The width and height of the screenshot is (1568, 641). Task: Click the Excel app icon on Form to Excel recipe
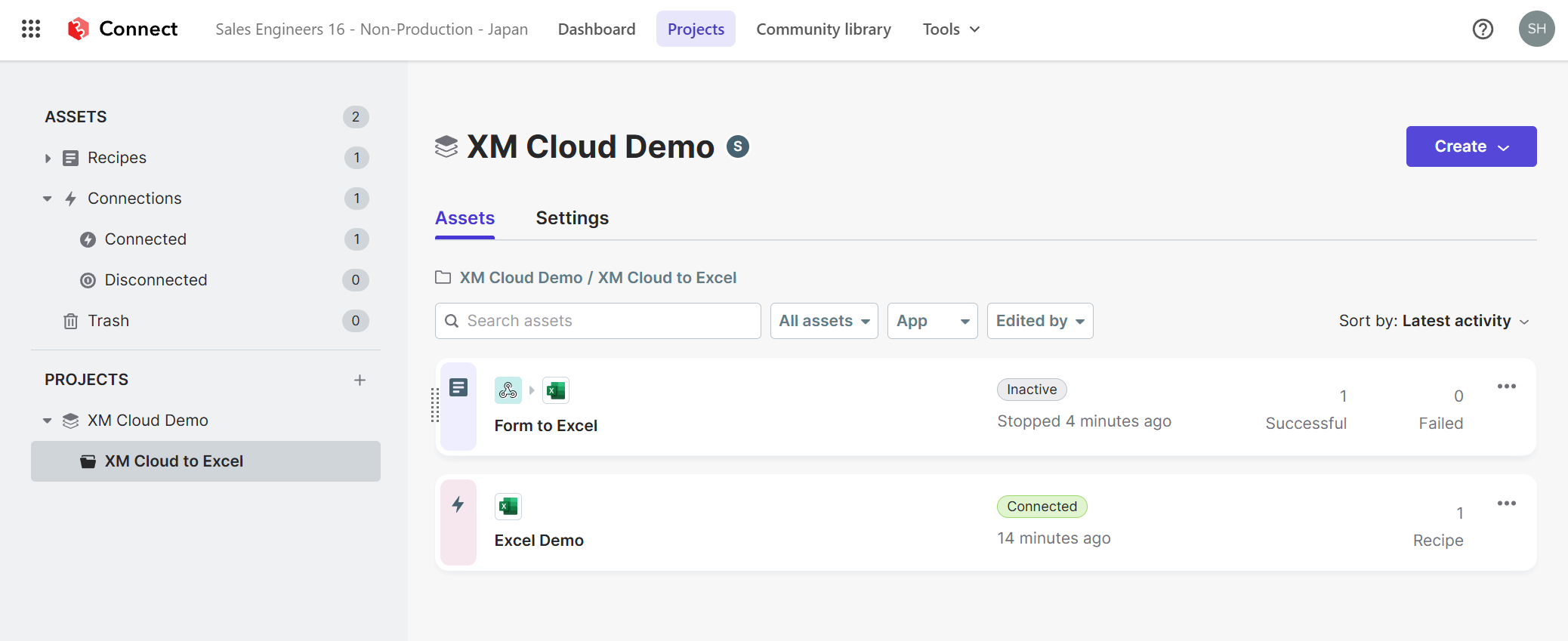tap(556, 390)
